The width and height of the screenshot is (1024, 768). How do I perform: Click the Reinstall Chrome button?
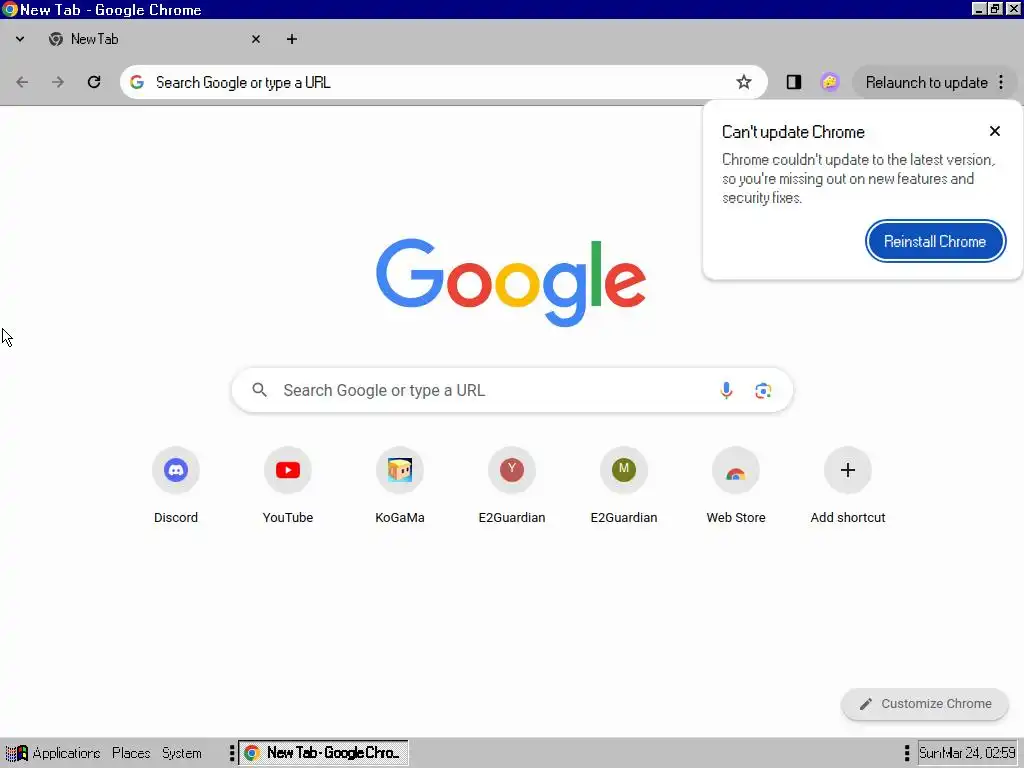click(935, 242)
